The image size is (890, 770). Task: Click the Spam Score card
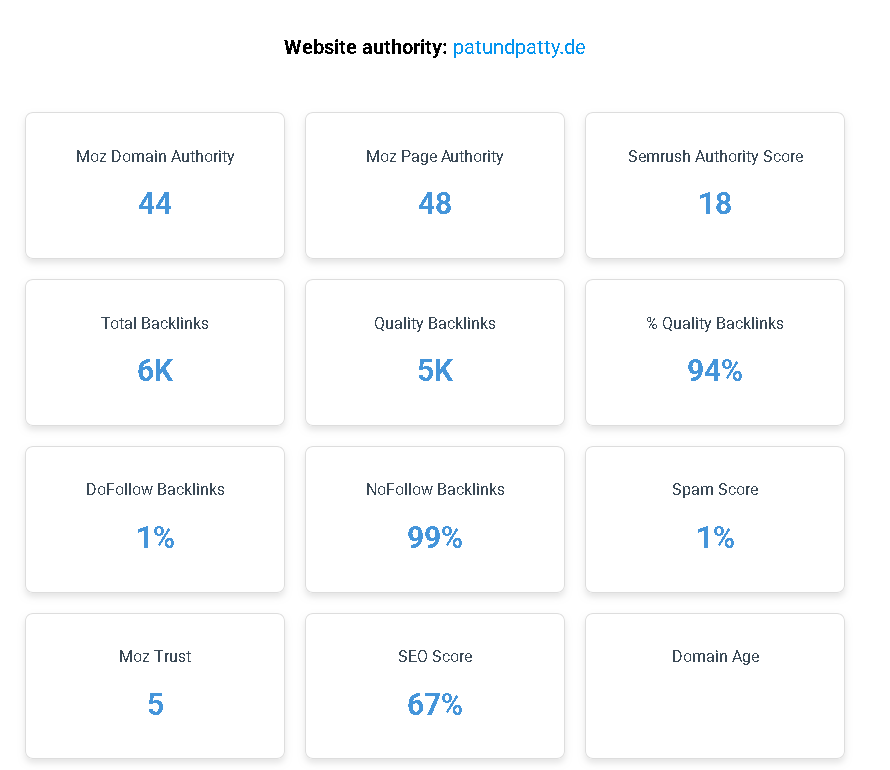coord(715,519)
